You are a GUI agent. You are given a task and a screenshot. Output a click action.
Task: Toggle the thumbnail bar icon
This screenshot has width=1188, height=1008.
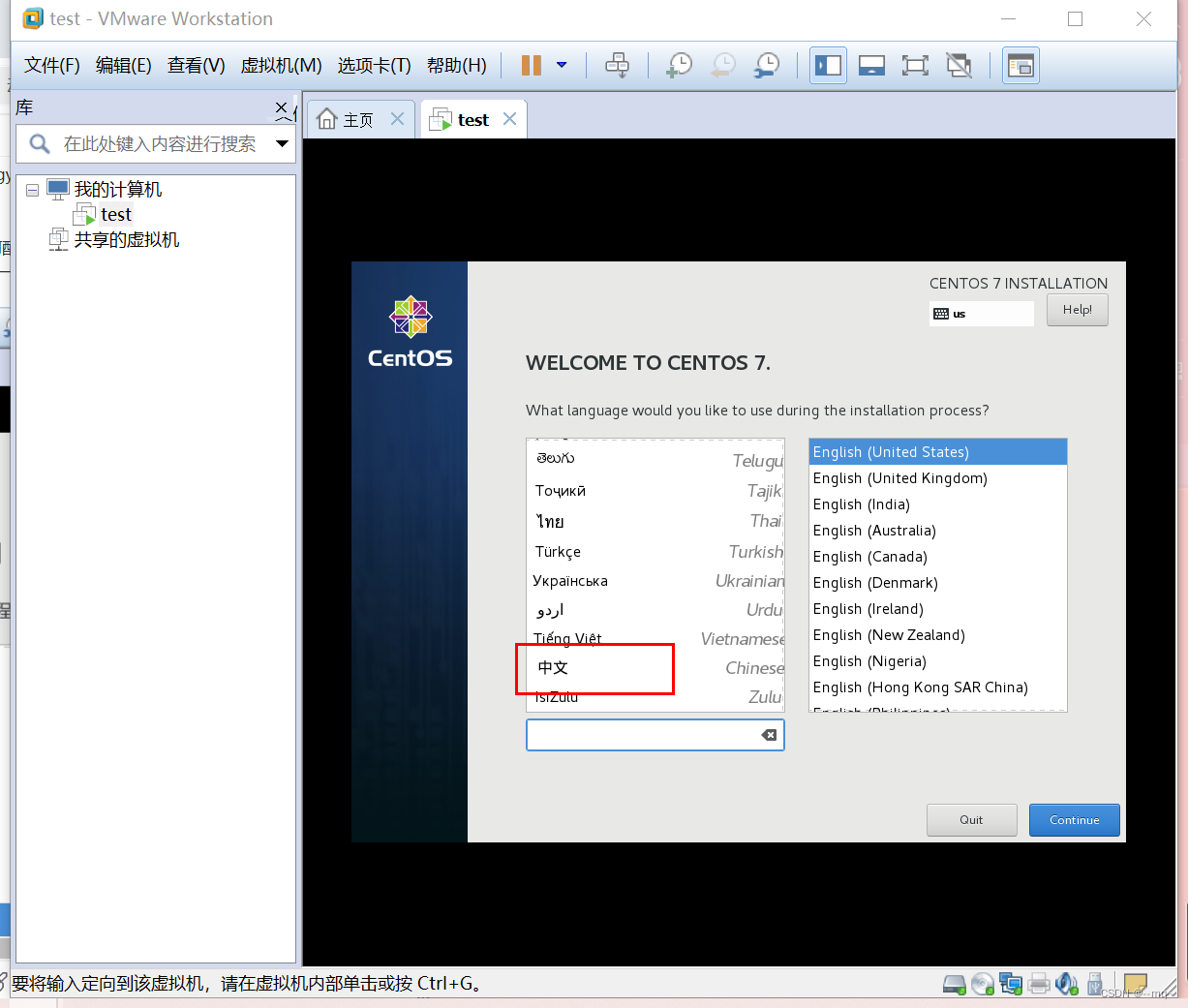point(871,65)
